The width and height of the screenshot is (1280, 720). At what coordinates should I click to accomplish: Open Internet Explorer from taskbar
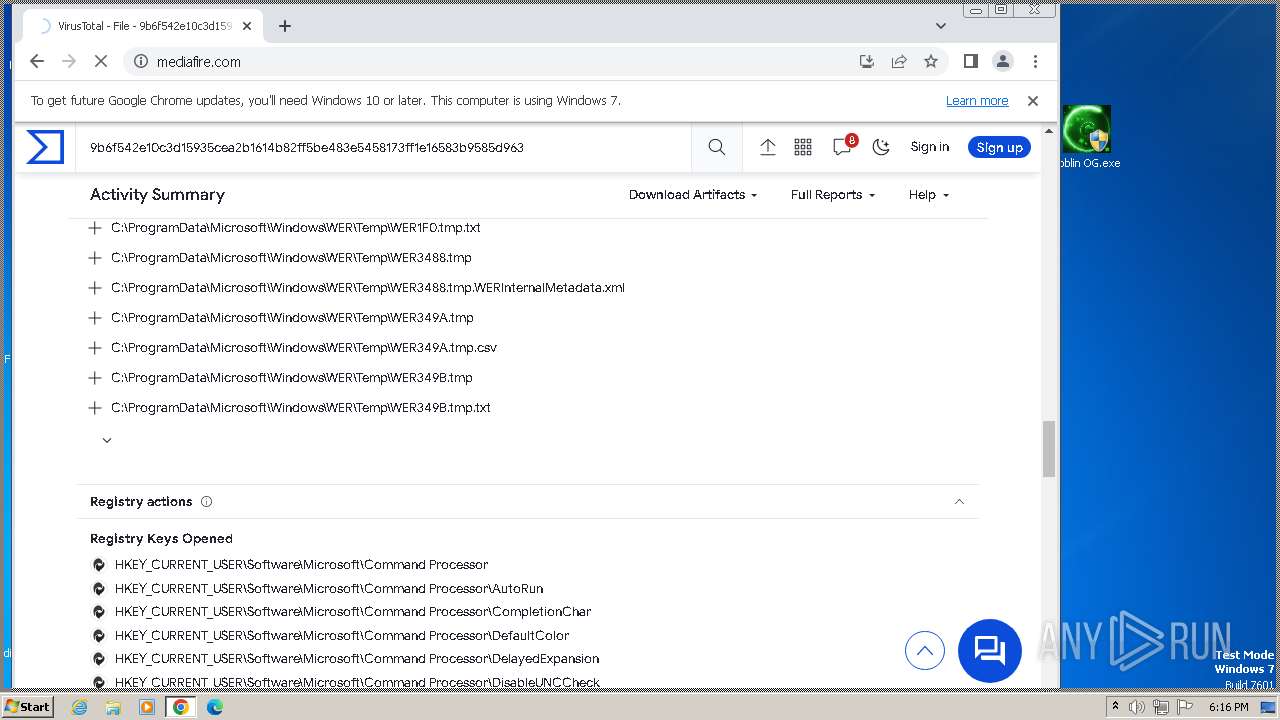pos(80,707)
